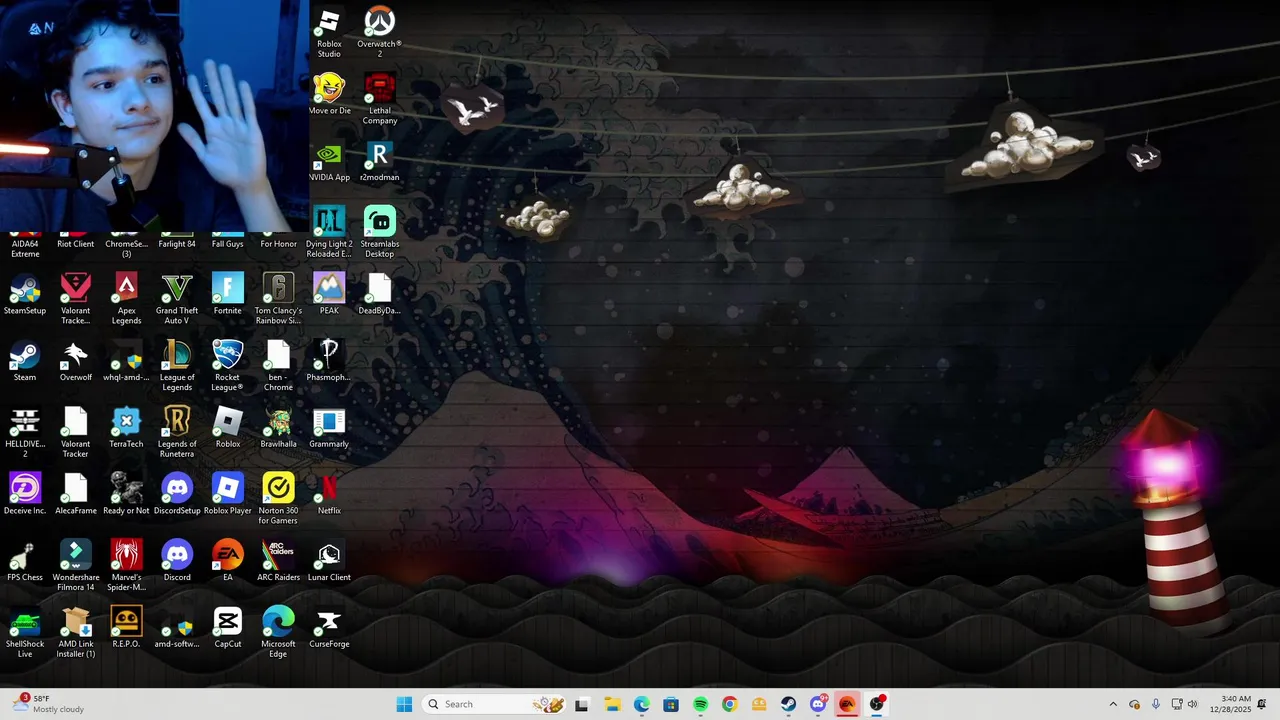Select the HELLDIVERS 2 desktop icon
Screen dimensions: 1280x720
click(25, 432)
